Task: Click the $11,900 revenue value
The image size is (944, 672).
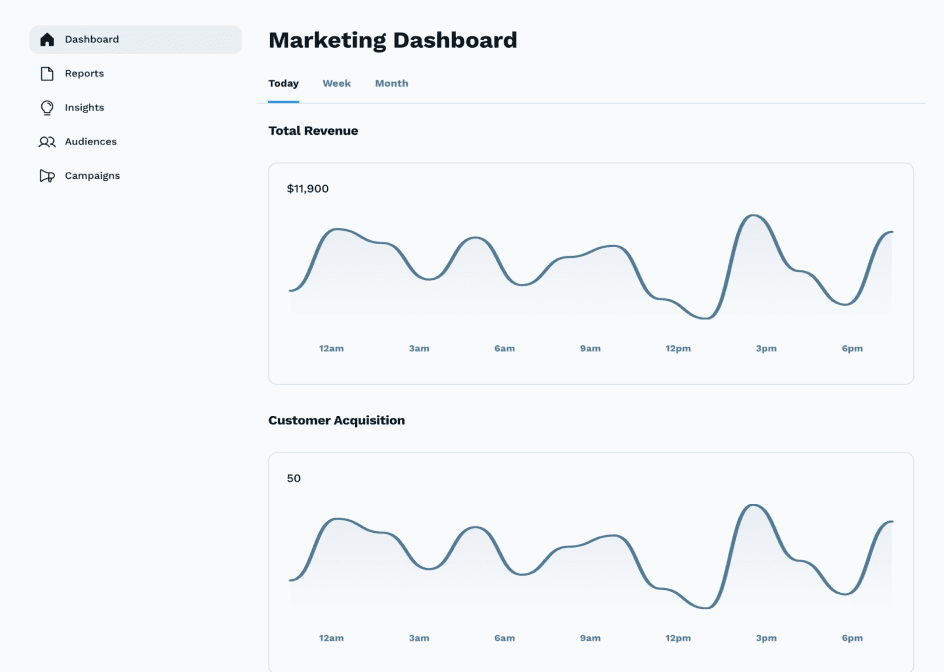Action: point(308,189)
